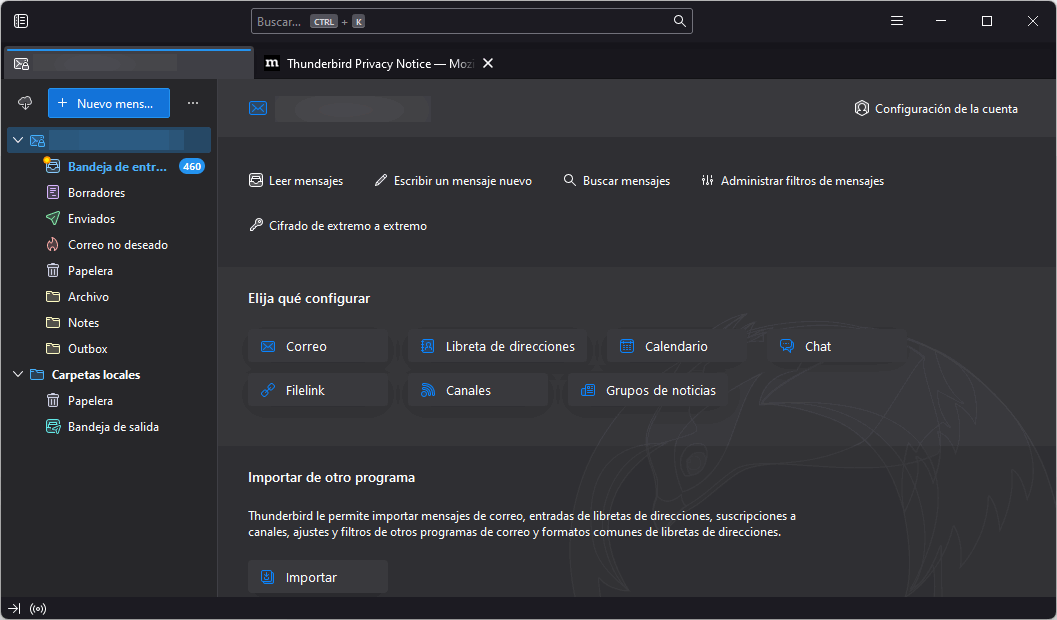The height and width of the screenshot is (620, 1057).
Task: Click the get messages cloud icon
Action: [x=25, y=103]
